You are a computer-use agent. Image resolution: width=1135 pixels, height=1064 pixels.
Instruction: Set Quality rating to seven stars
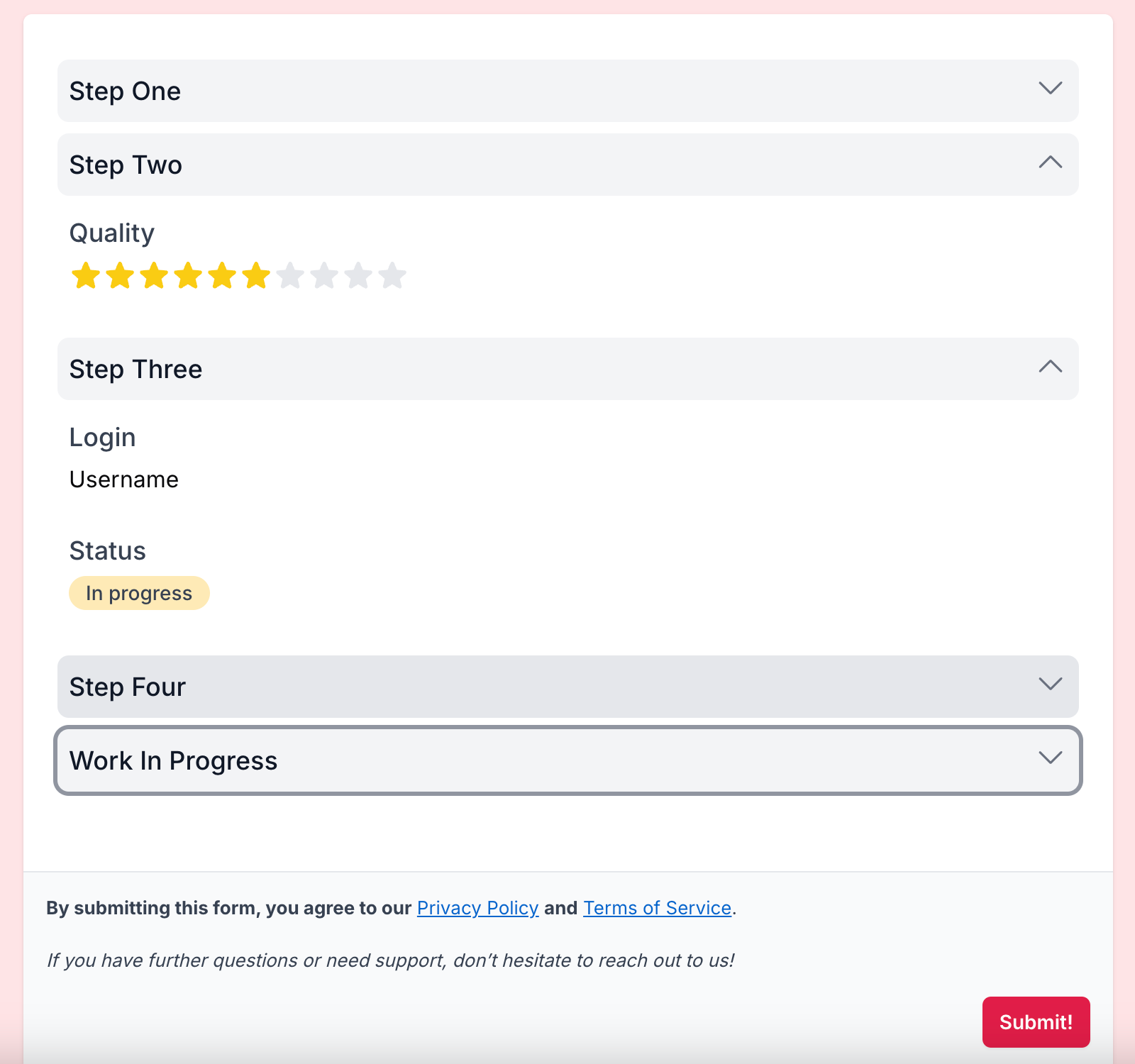(290, 275)
